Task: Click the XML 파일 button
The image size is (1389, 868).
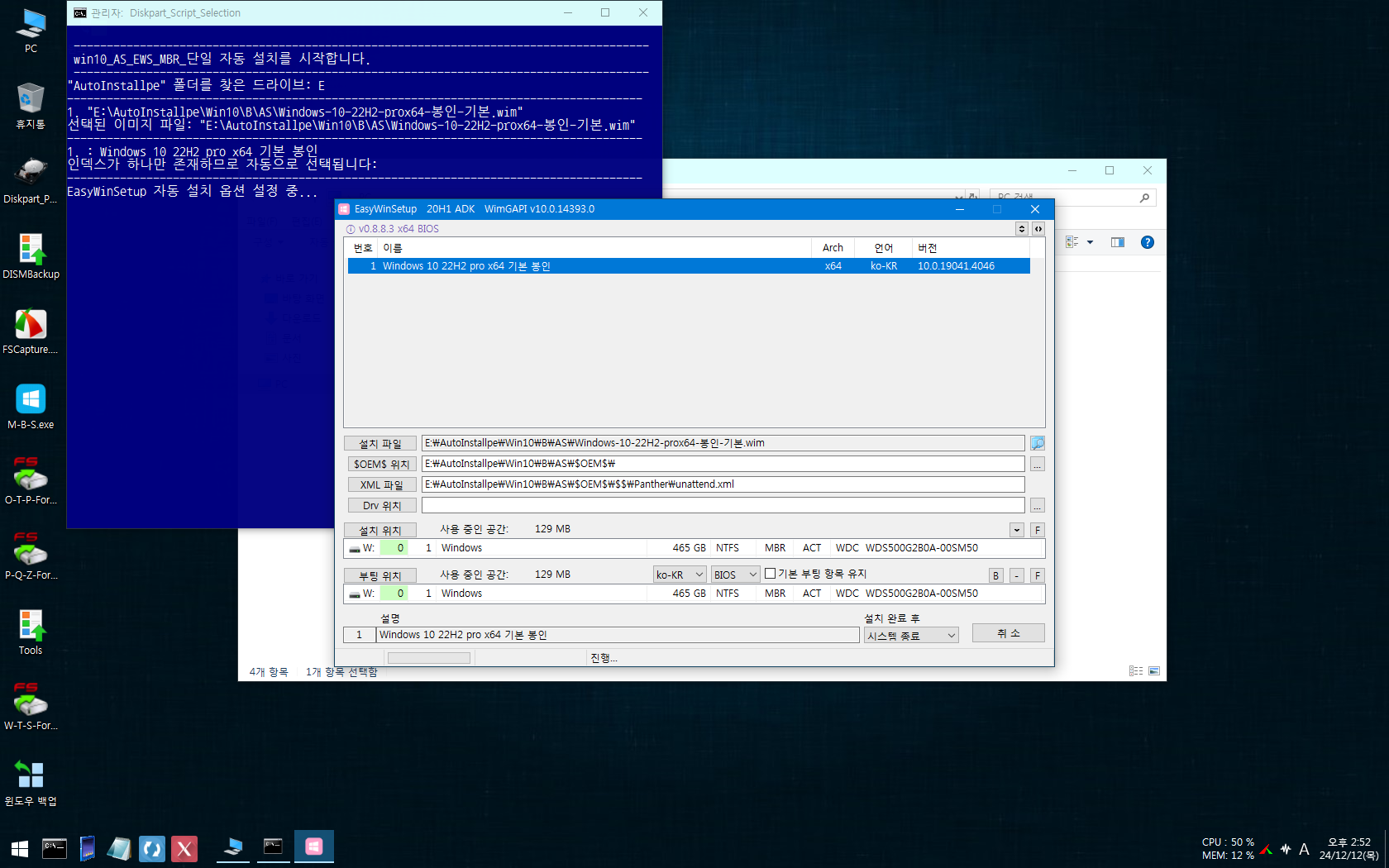Action: point(380,485)
